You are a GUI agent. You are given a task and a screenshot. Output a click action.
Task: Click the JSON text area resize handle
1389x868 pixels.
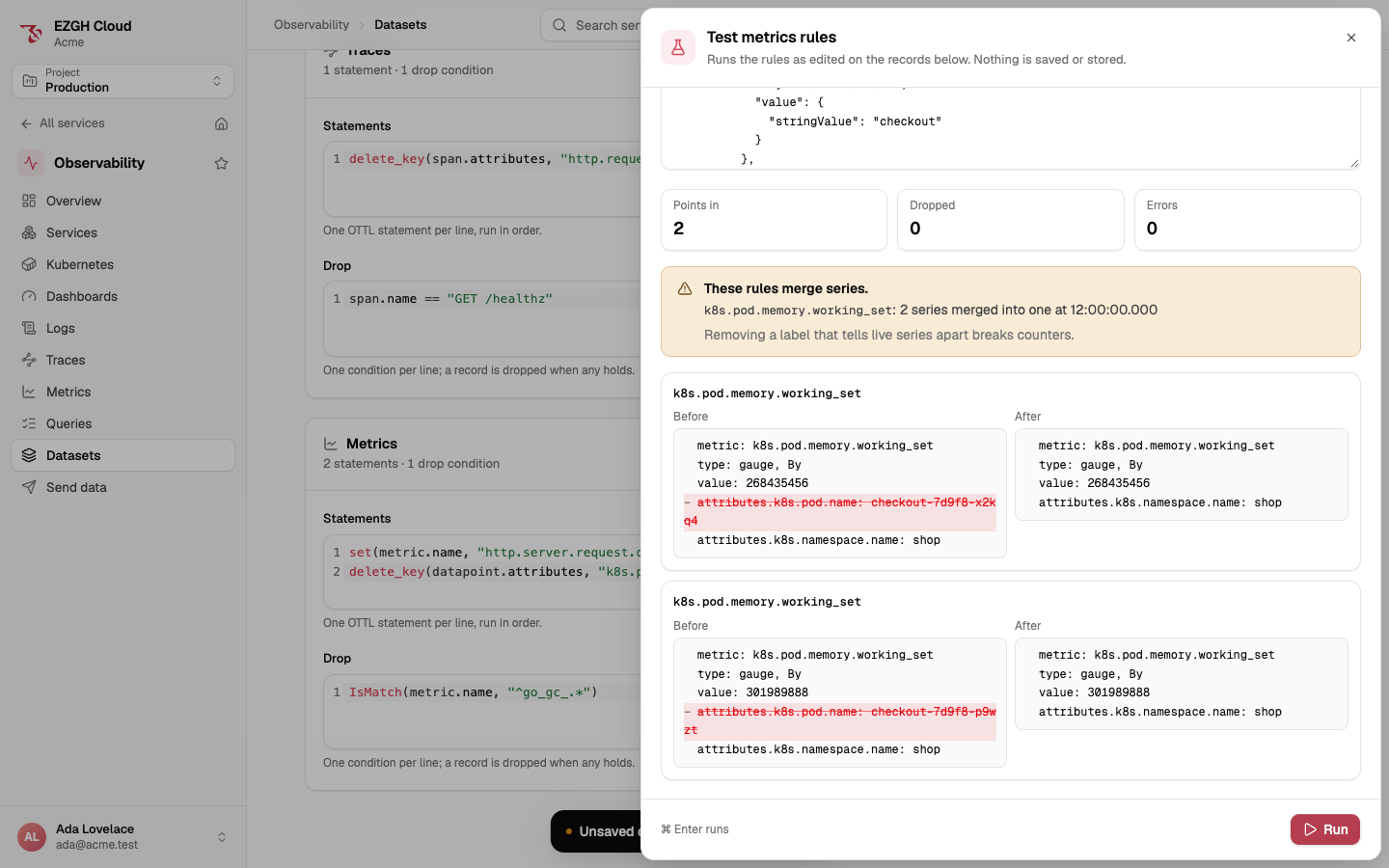click(1354, 163)
